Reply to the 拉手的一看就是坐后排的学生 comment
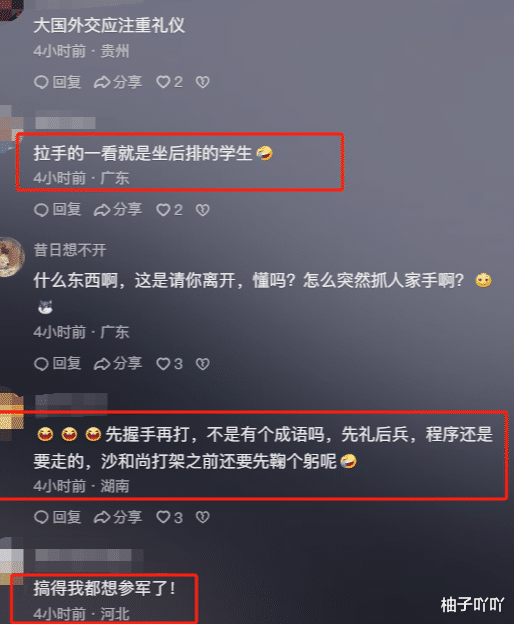 click(58, 210)
